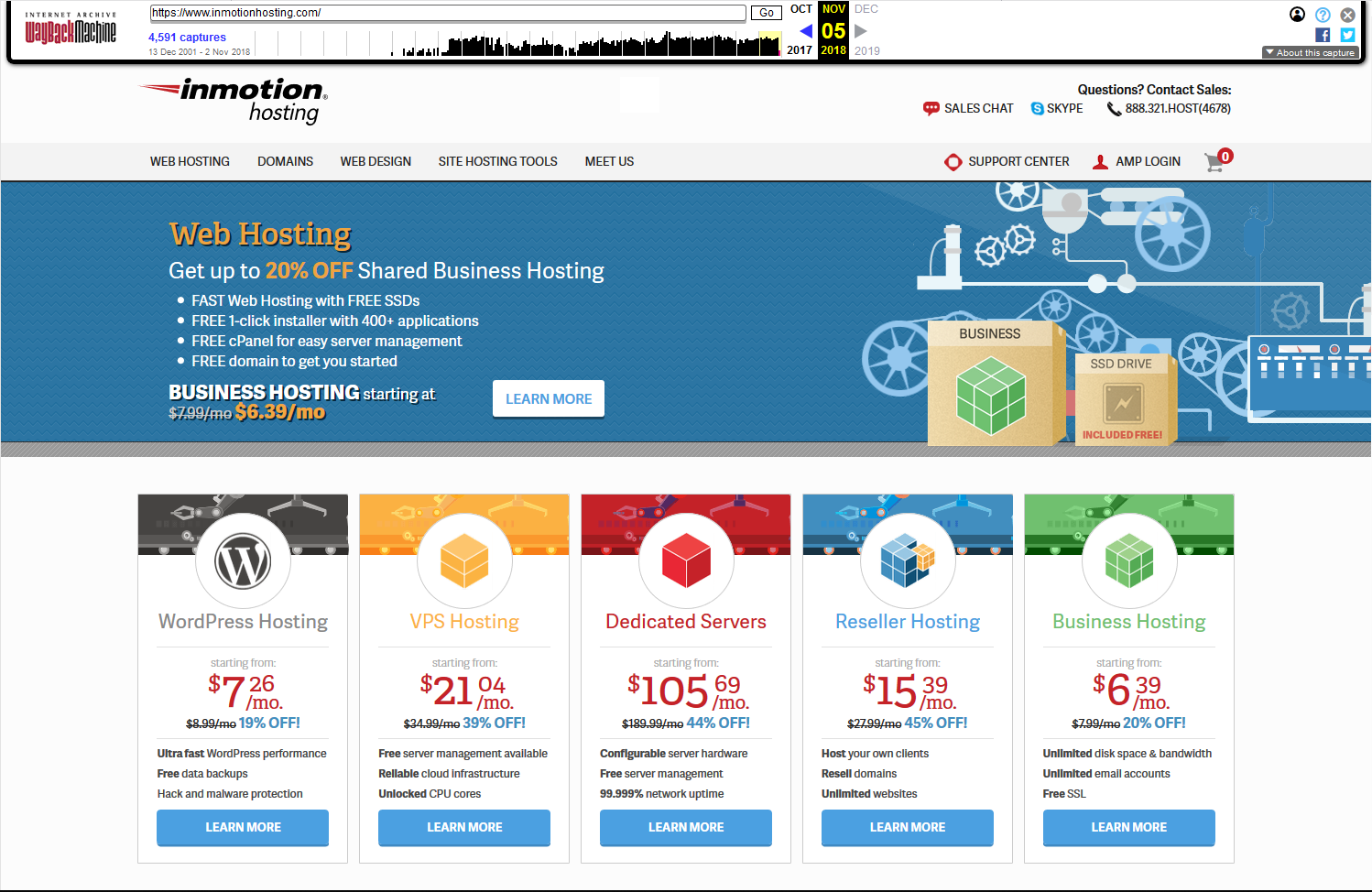The width and height of the screenshot is (1372, 892).
Task: Share capture on Facebook
Action: tap(1323, 35)
